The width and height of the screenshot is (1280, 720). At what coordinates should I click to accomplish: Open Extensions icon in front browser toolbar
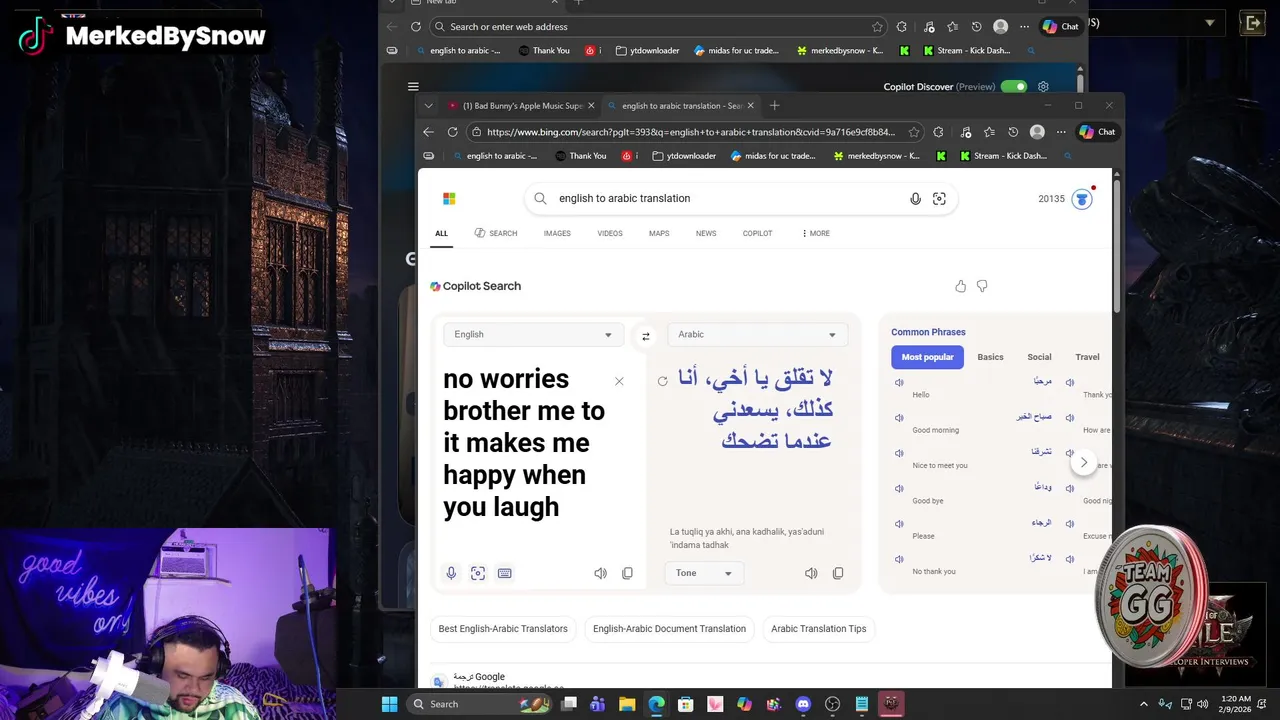[x=938, y=132]
